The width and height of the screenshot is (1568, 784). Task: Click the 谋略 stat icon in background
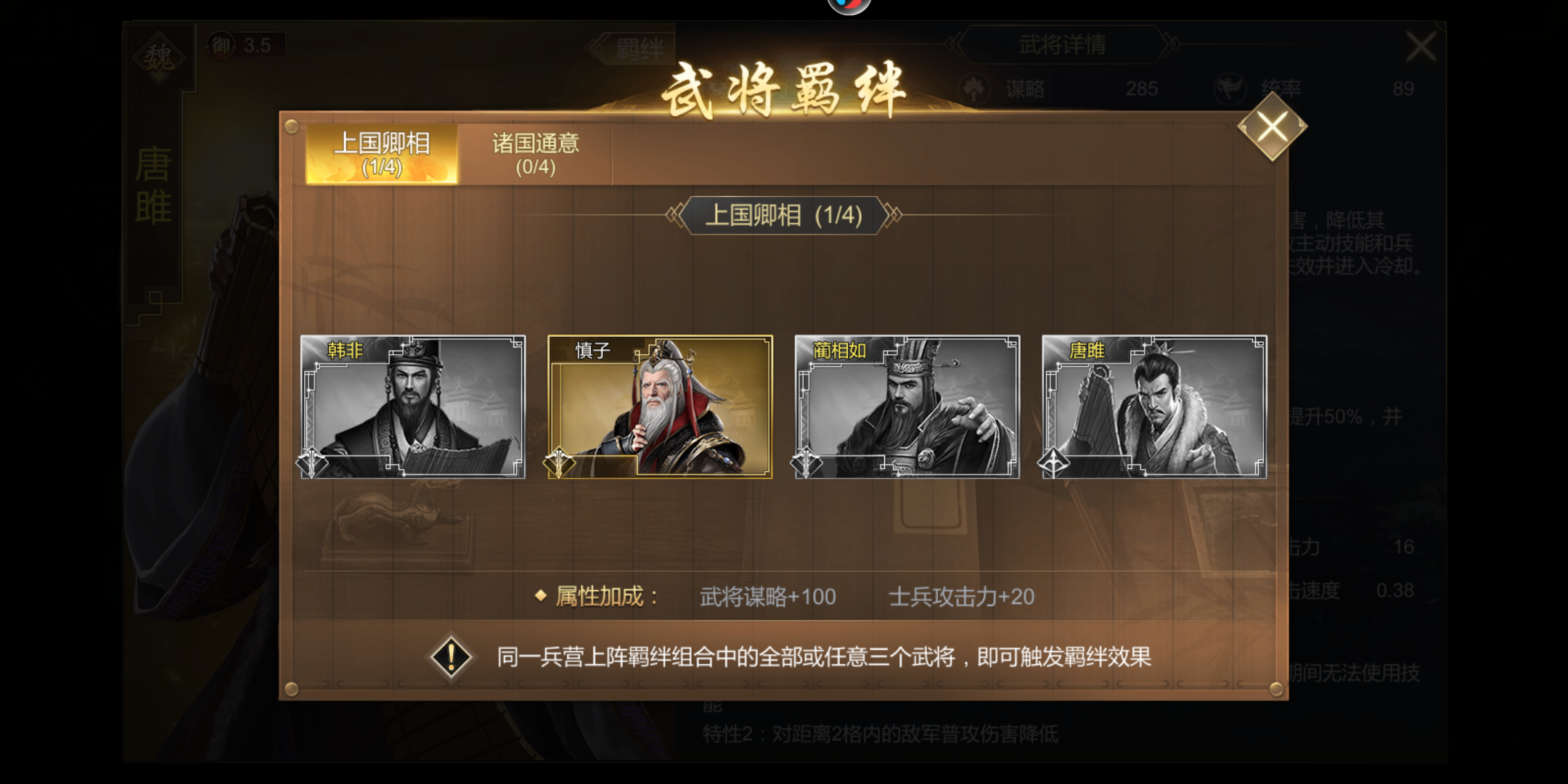click(973, 89)
